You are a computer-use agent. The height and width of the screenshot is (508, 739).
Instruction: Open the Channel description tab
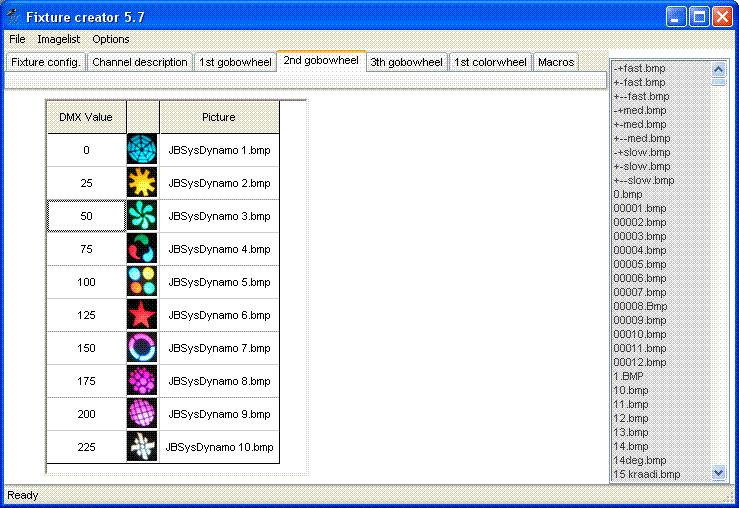139,62
